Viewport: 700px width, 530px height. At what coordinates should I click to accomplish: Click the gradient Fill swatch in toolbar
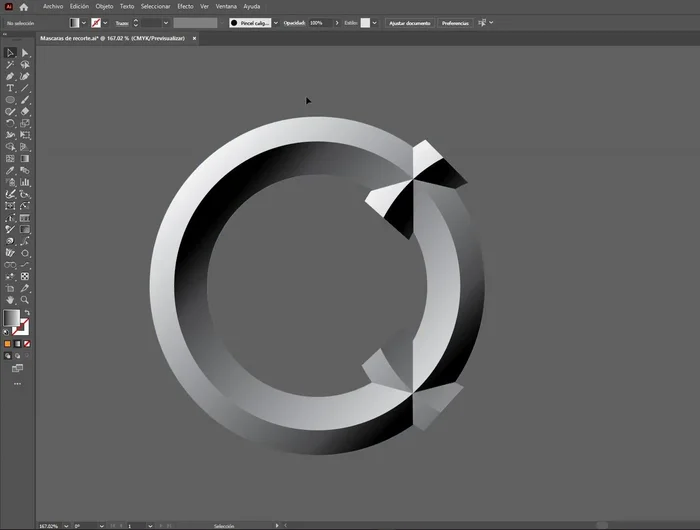pyautogui.click(x=11, y=318)
